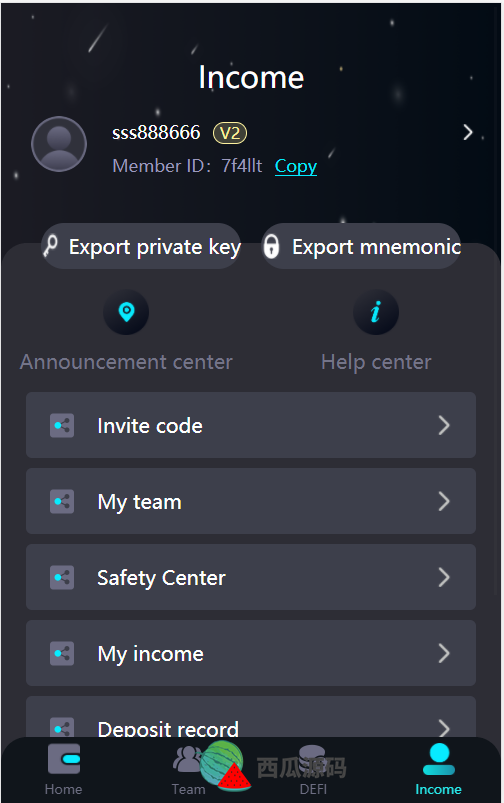Open My income via its chevron

[444, 653]
